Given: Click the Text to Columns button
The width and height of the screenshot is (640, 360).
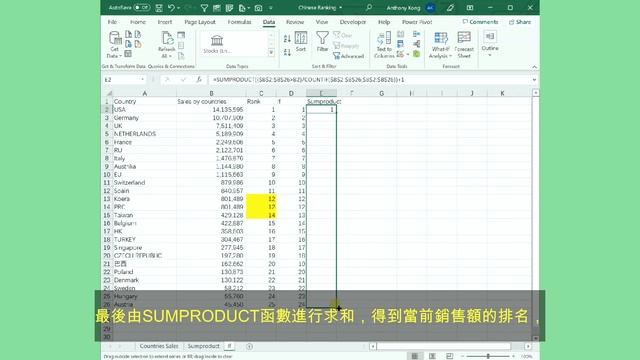Looking at the screenshot, I should [x=384, y=45].
